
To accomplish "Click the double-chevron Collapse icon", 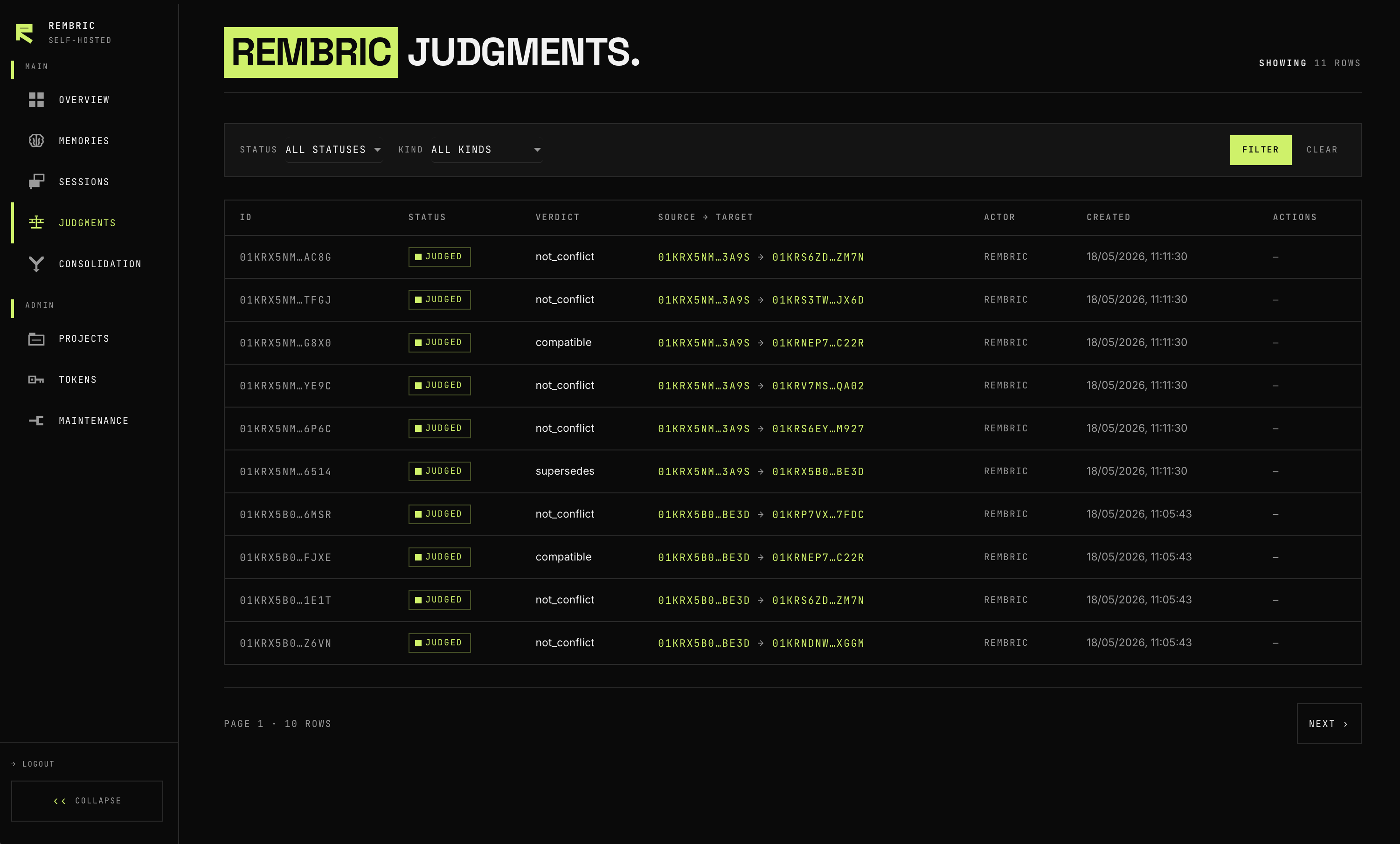I will coord(60,801).
